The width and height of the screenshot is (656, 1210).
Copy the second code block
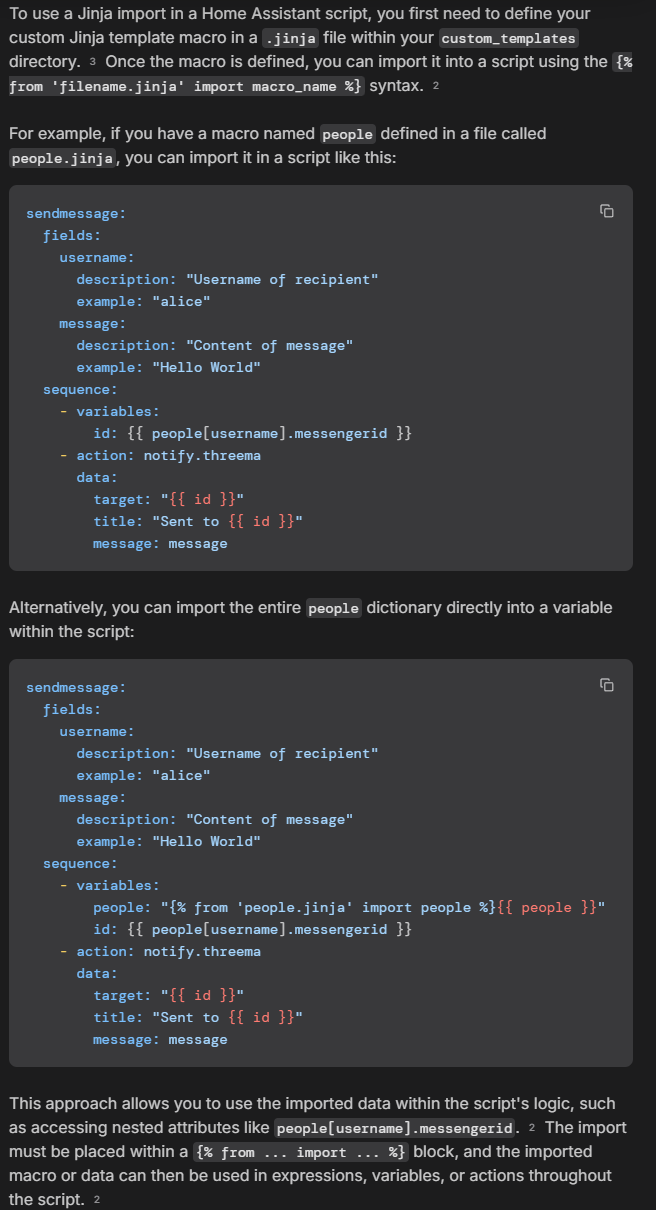tap(606, 685)
